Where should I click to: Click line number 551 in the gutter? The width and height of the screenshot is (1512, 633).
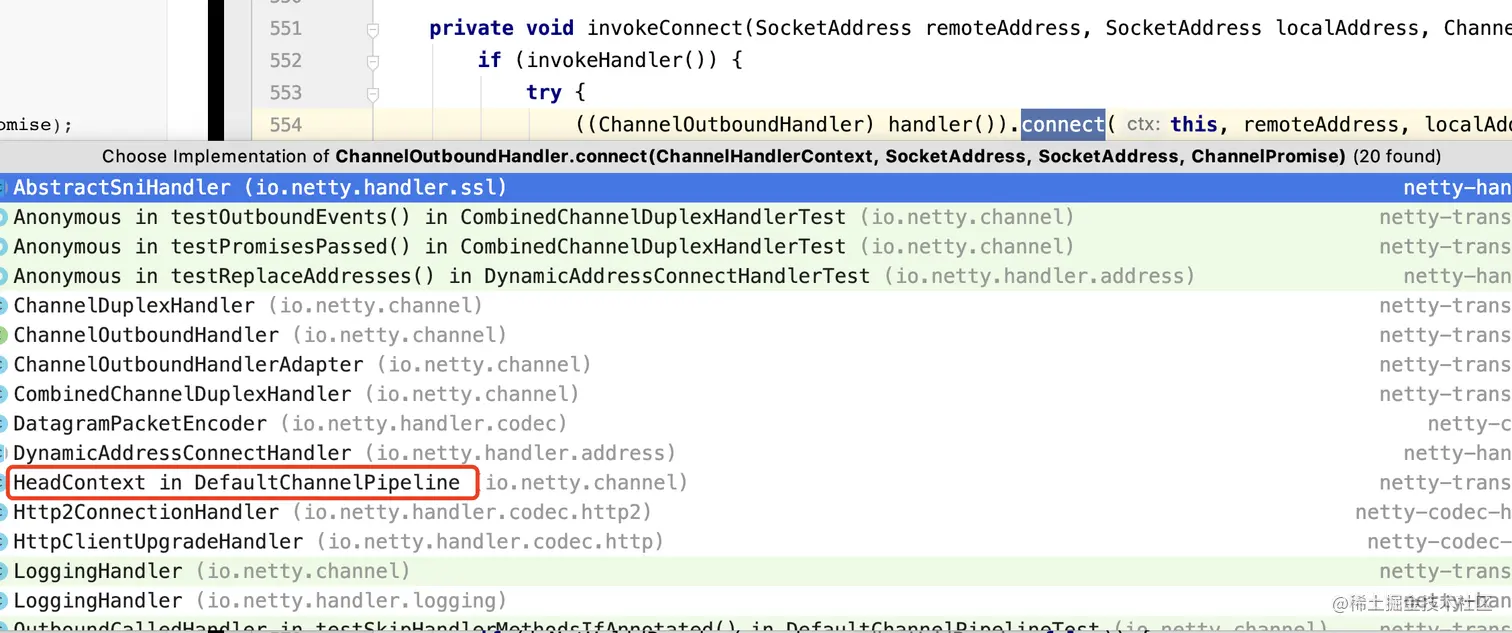[x=285, y=29]
